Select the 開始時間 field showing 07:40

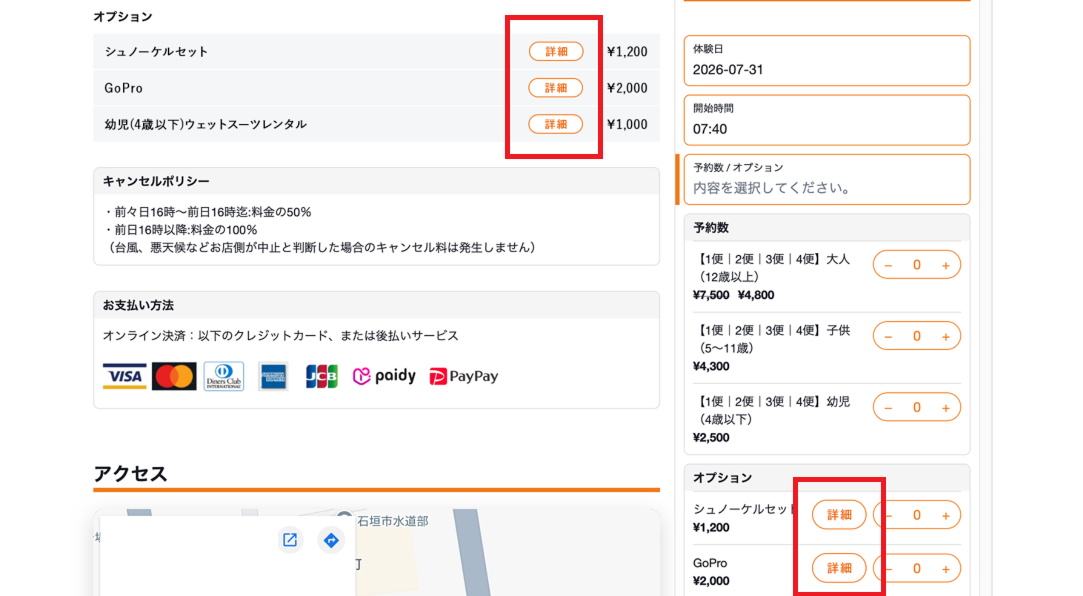(827, 120)
